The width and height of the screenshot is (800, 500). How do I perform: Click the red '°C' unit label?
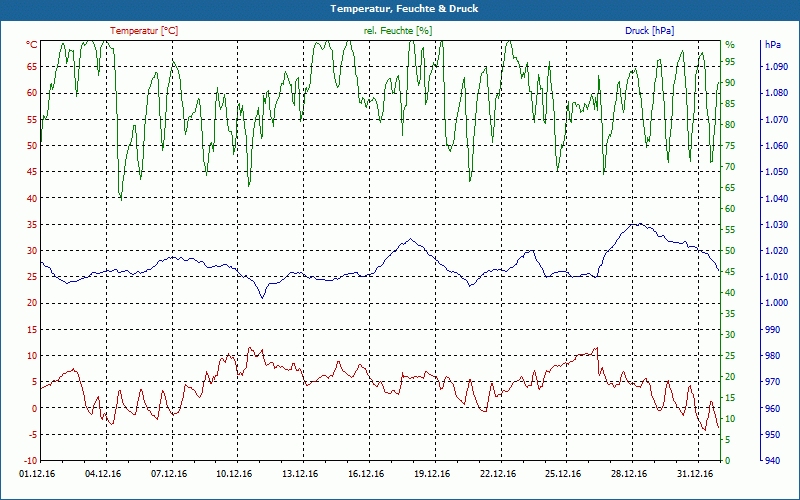click(x=32, y=45)
